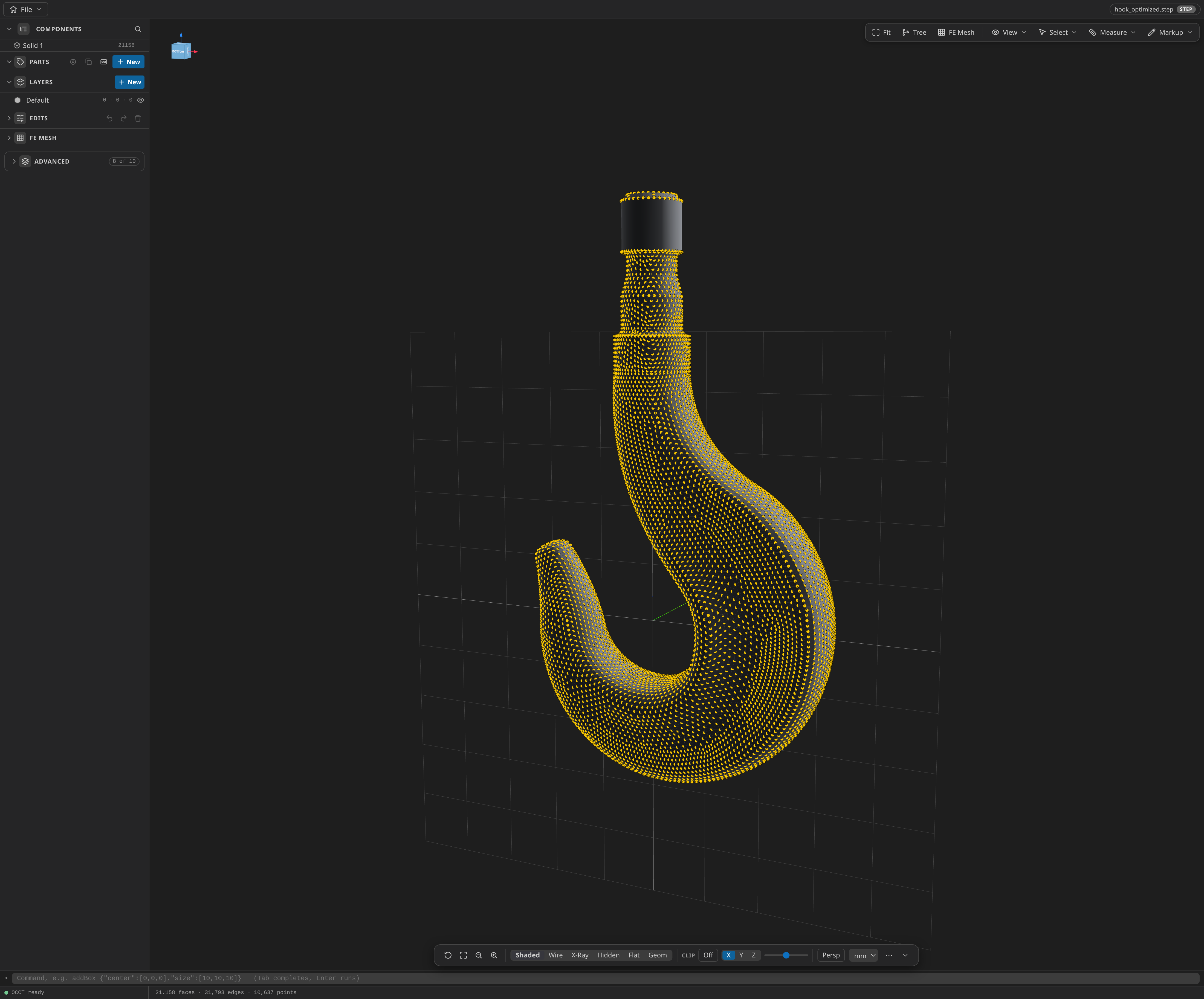Create a new layer with New
Screen dimensions: 1204x999
pos(130,82)
